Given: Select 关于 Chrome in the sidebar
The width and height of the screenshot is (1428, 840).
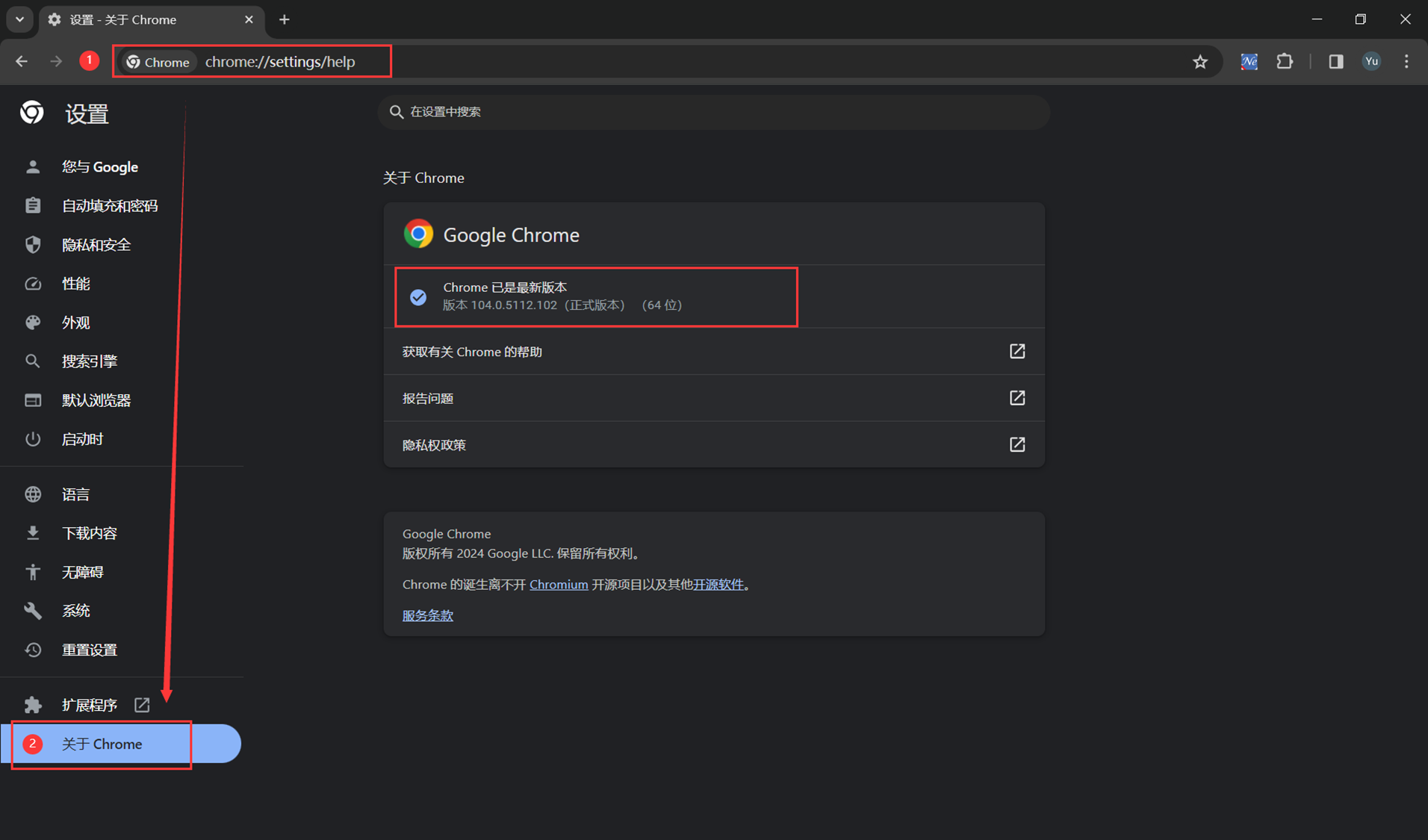Looking at the screenshot, I should click(x=120, y=744).
